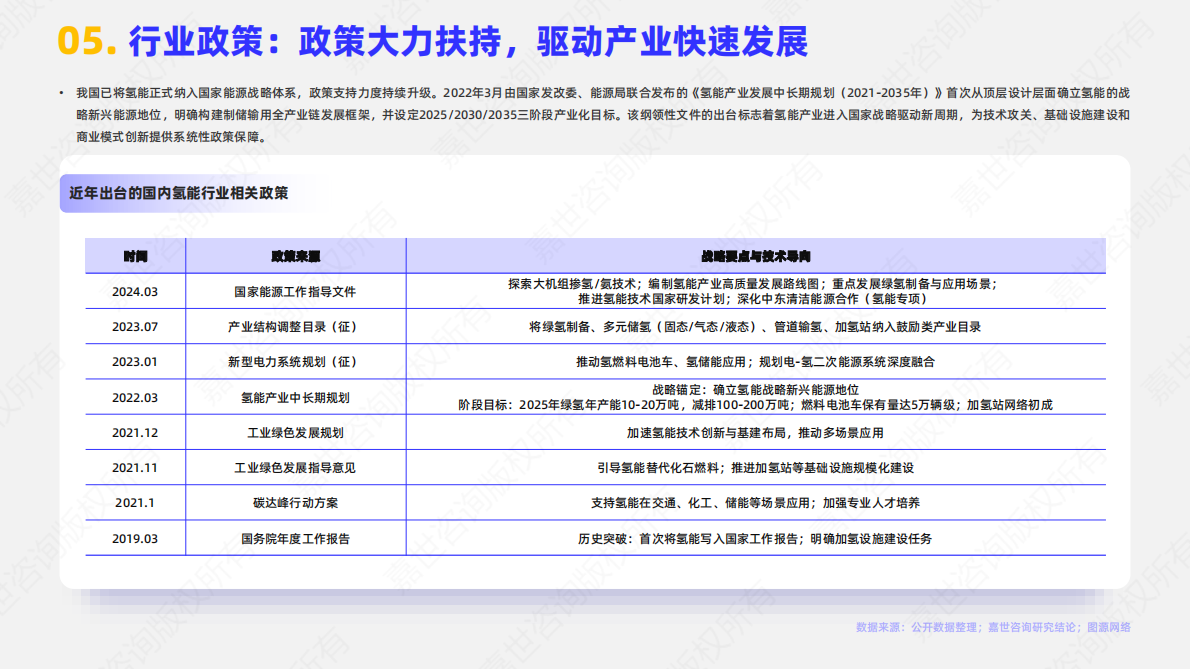The image size is (1190, 669).
Task: Click the "近年出台的国内氢能行业相关政策" section label
Action: pyautogui.click(x=178, y=193)
